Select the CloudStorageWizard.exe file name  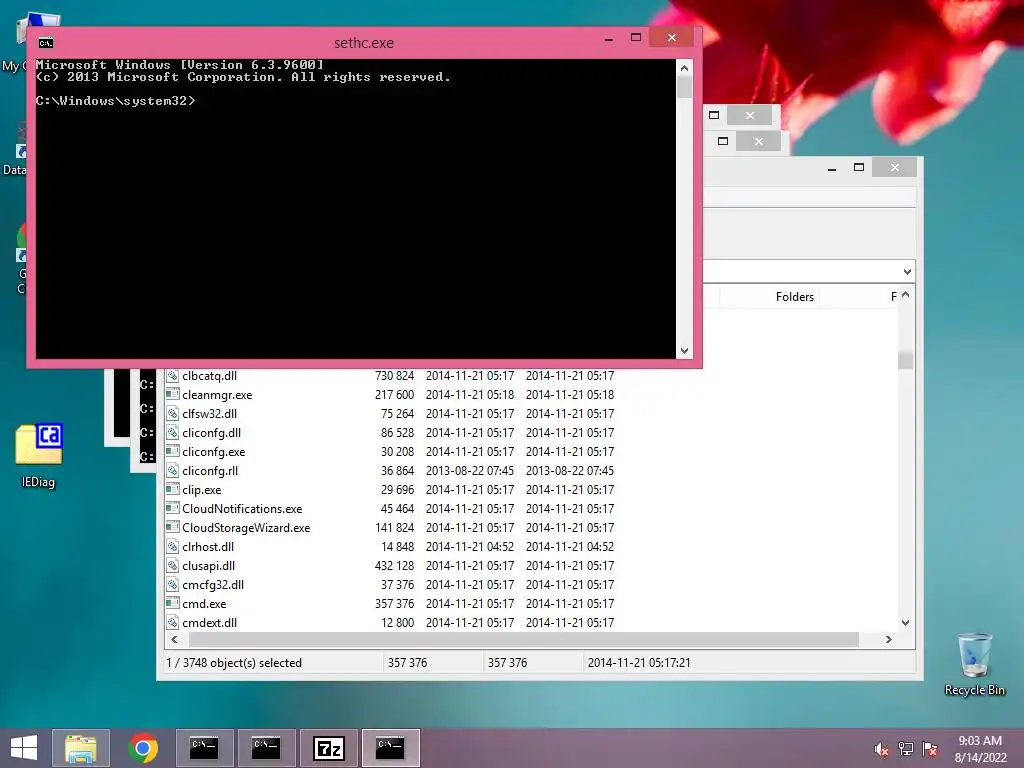(x=246, y=528)
